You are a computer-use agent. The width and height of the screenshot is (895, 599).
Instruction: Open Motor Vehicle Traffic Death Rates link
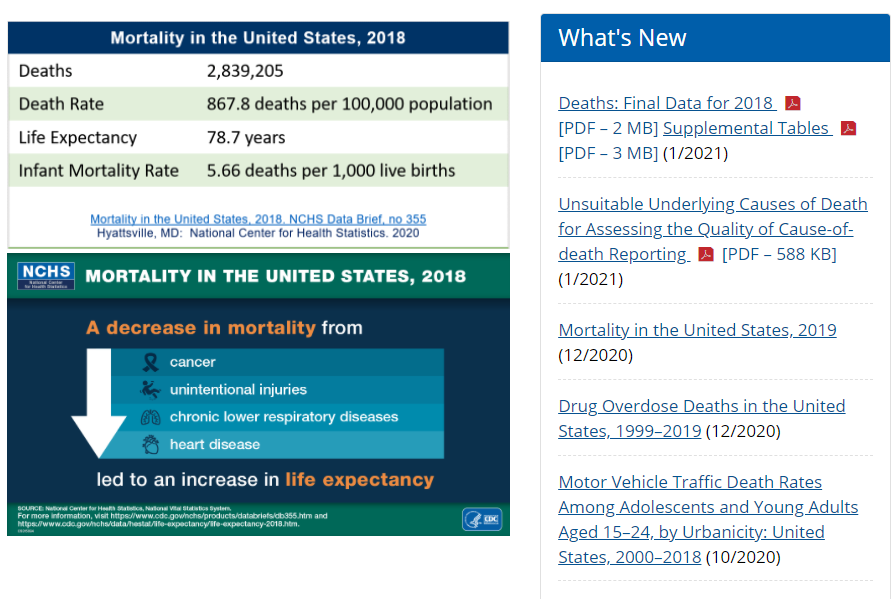click(x=708, y=519)
